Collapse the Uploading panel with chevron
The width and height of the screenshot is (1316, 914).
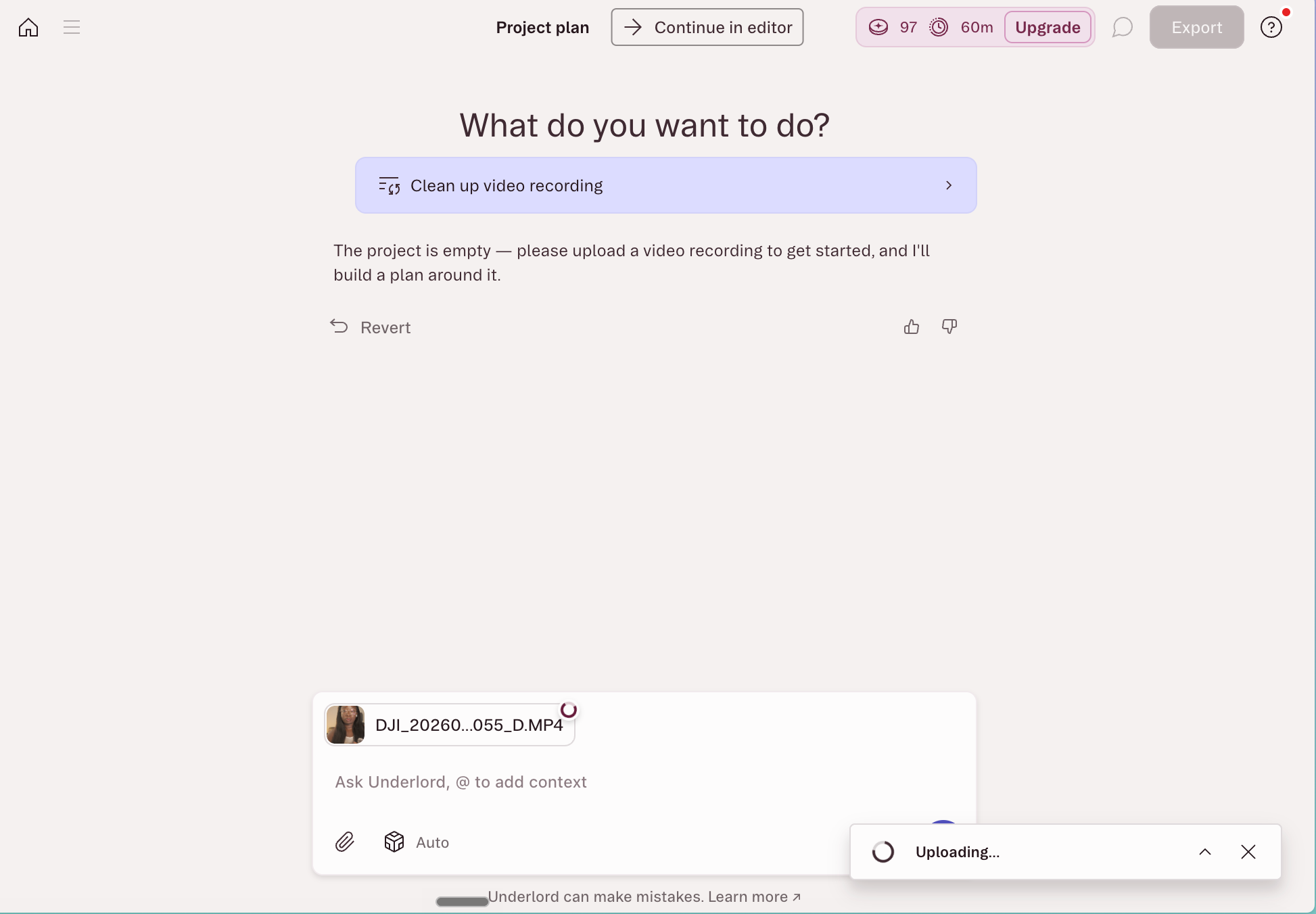coord(1205,852)
